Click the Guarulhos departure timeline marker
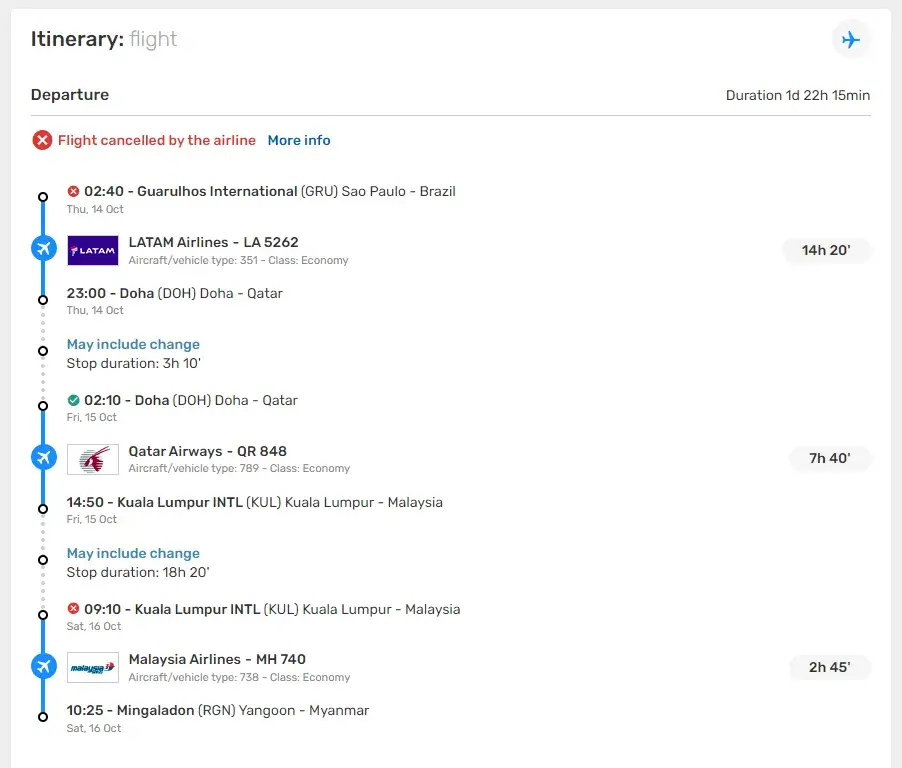This screenshot has height=768, width=902. pos(42,197)
